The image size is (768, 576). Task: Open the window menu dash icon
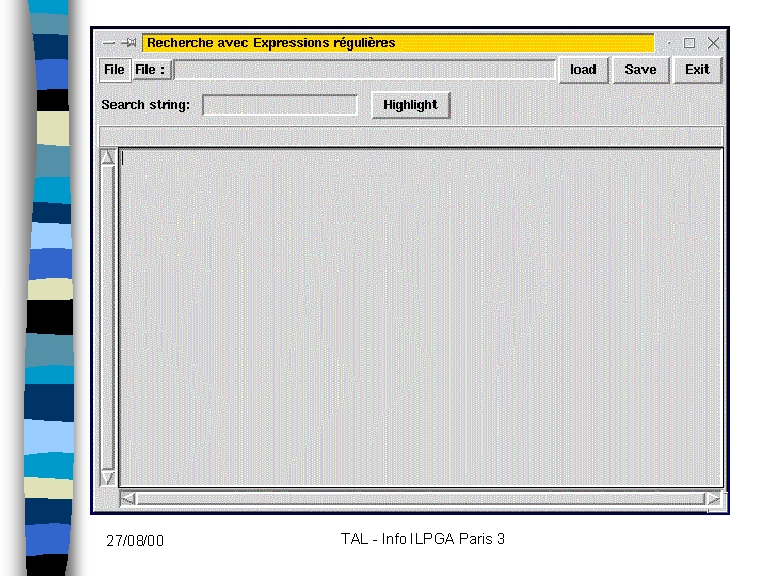(x=109, y=43)
